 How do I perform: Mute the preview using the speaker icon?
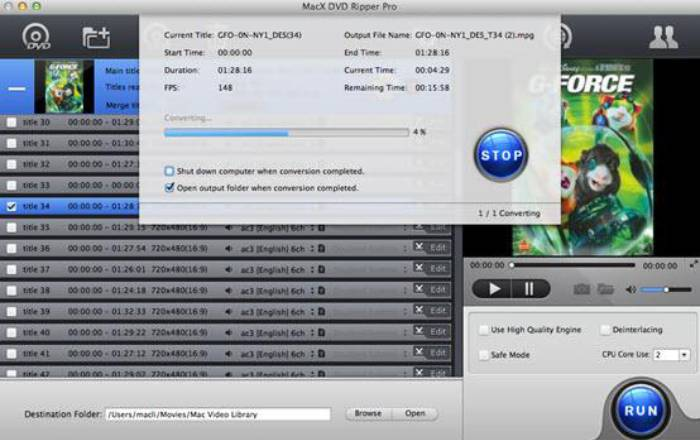[x=630, y=290]
